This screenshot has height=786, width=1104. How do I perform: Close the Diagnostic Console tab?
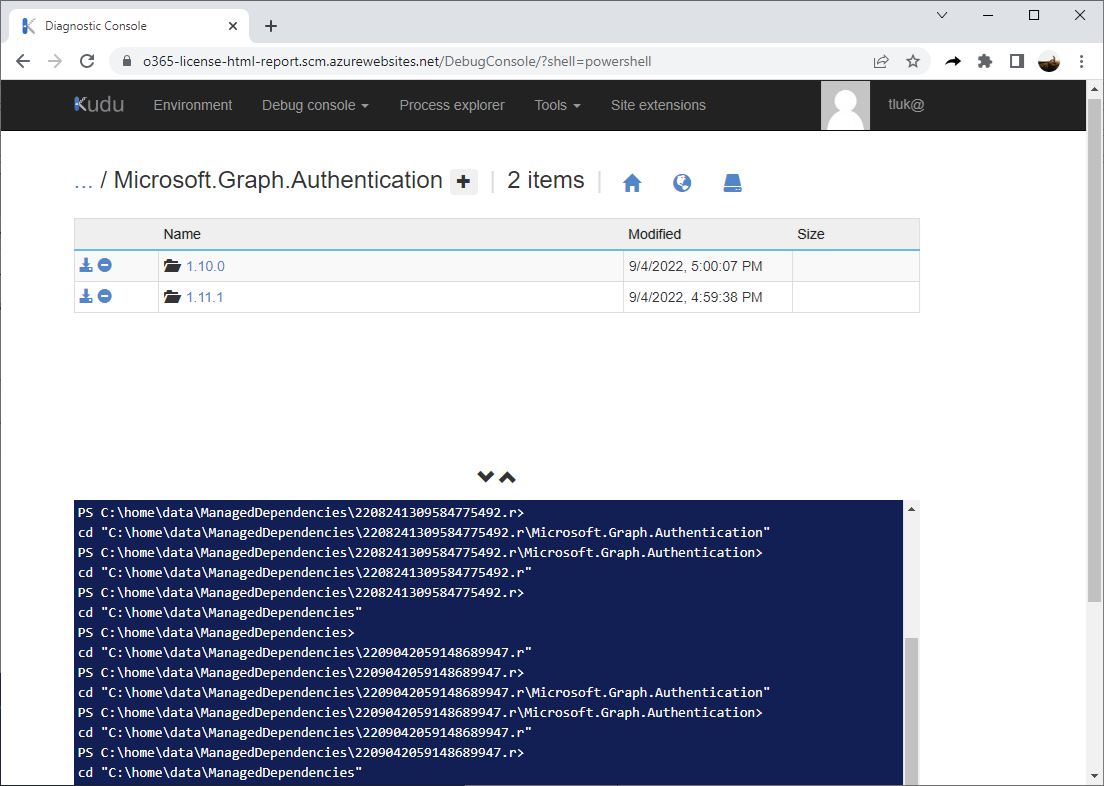coord(233,26)
